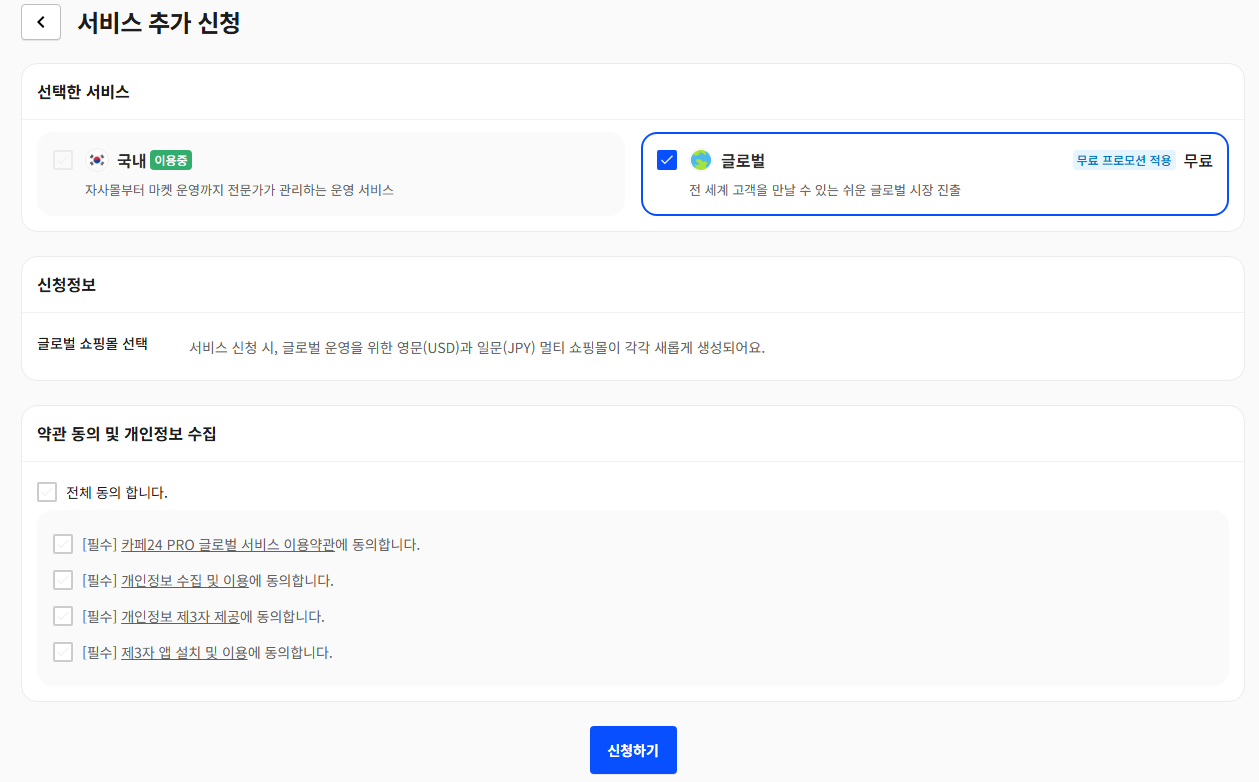Image resolution: width=1259 pixels, height=782 pixels.
Task: Click the 서비스 추가 신청 page title
Action: click(x=159, y=22)
